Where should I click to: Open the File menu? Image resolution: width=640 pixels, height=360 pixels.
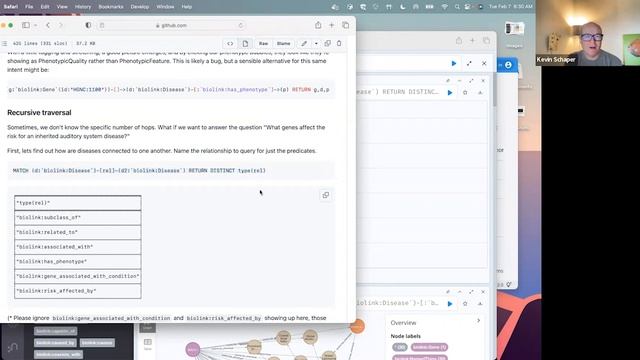click(29, 7)
